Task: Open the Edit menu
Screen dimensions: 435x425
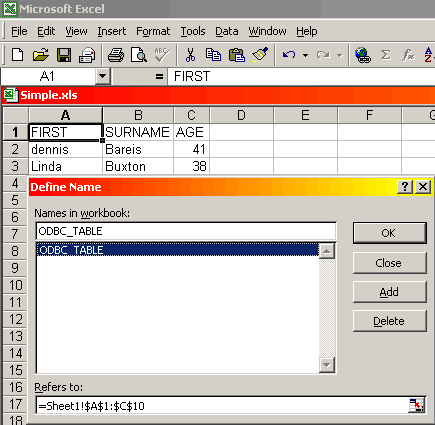Action: pyautogui.click(x=46, y=31)
